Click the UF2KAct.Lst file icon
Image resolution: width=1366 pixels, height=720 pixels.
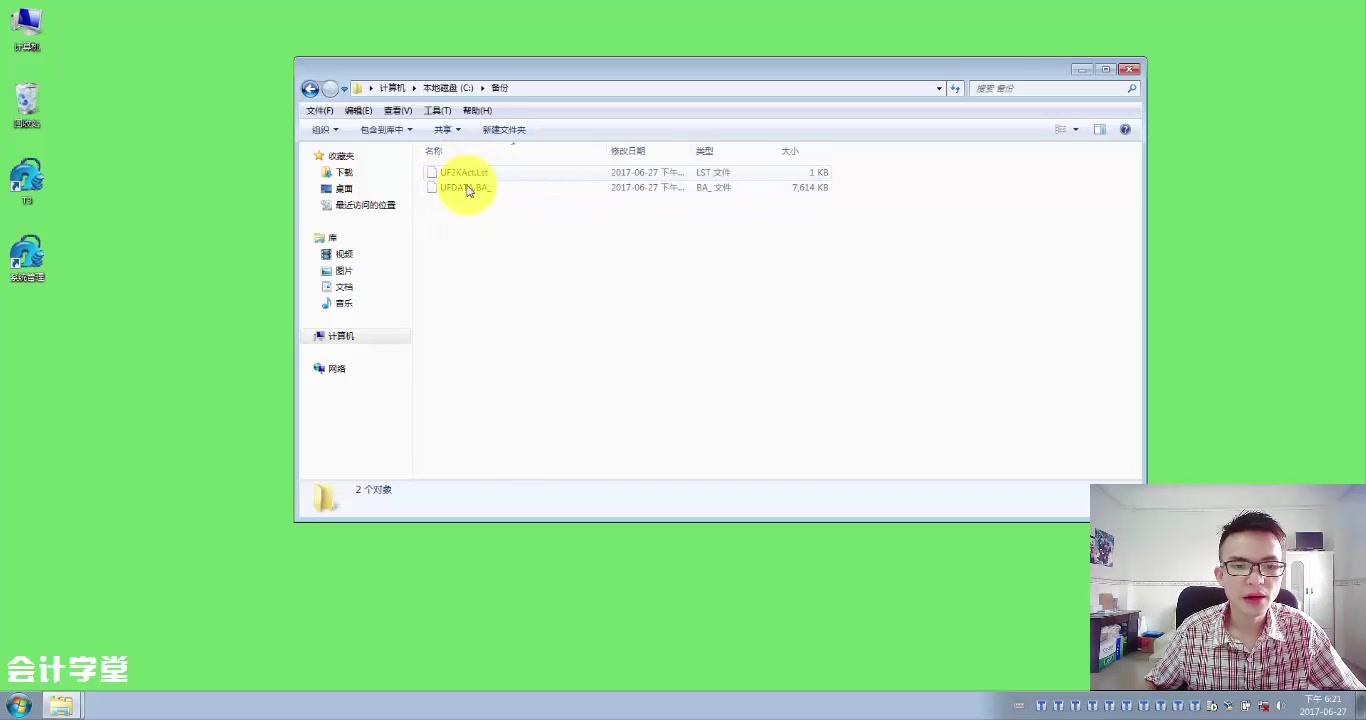[432, 173]
